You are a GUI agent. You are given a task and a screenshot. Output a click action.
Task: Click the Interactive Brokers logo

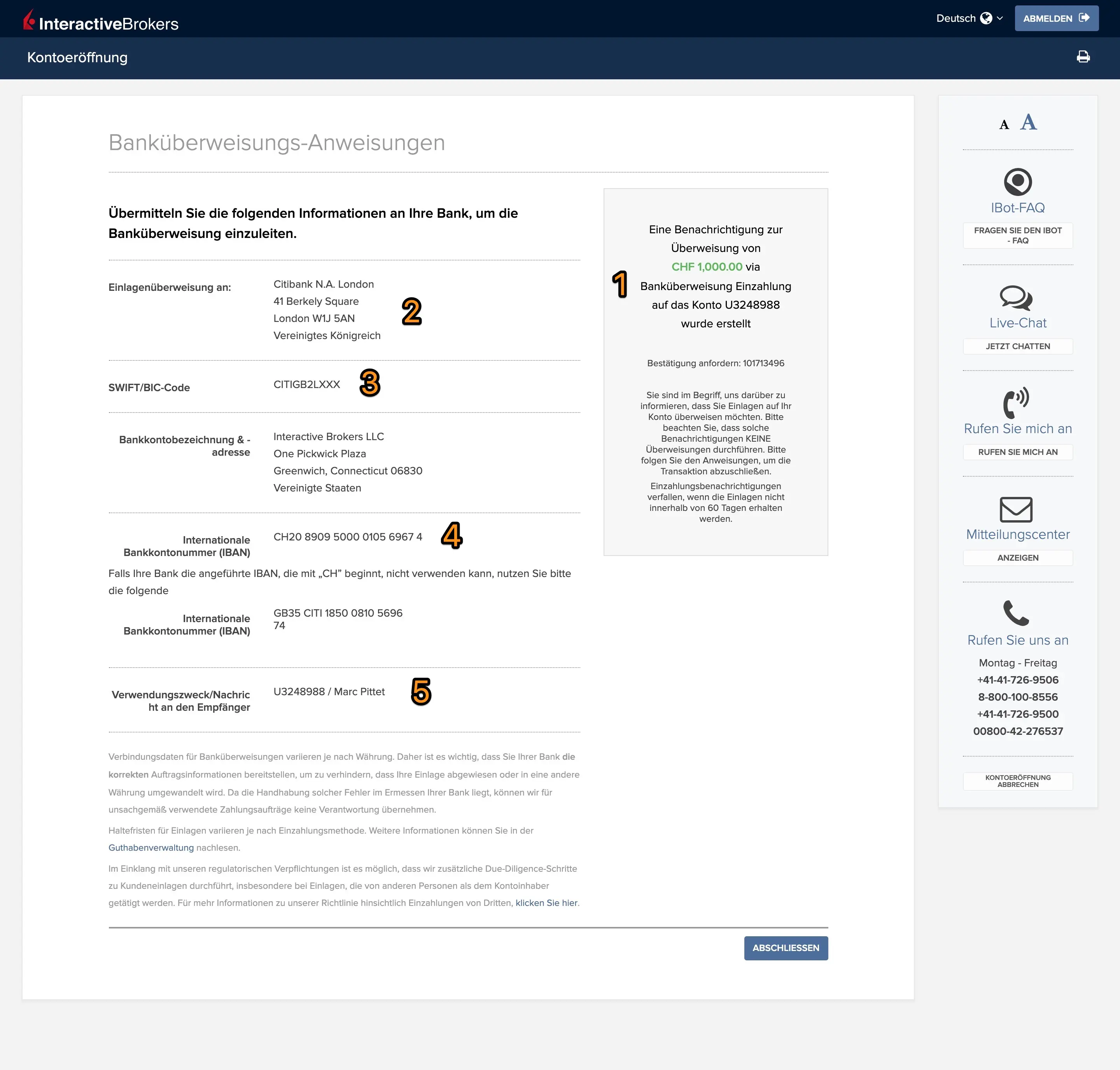pyautogui.click(x=101, y=21)
